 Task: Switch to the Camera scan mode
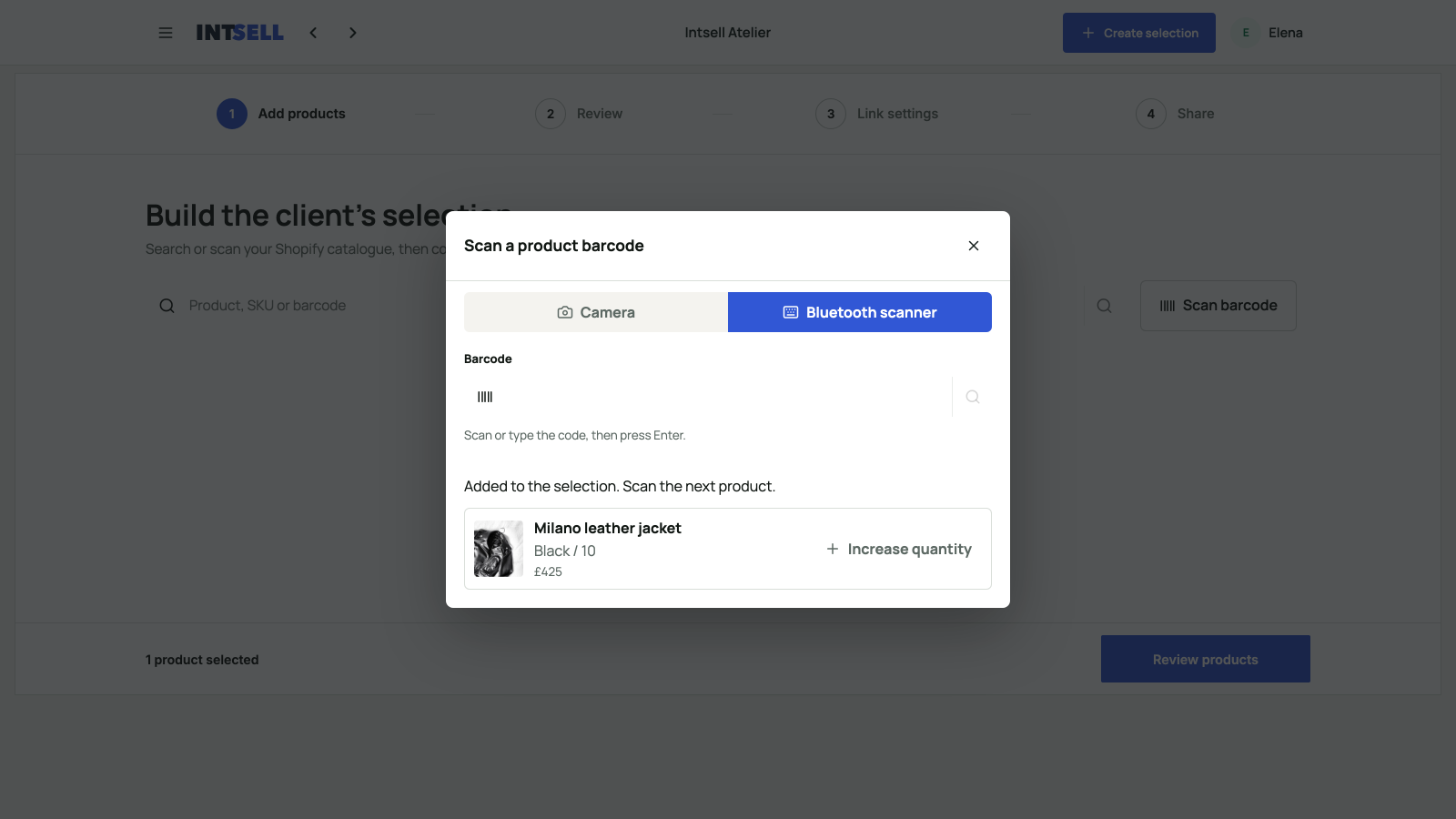pos(596,312)
